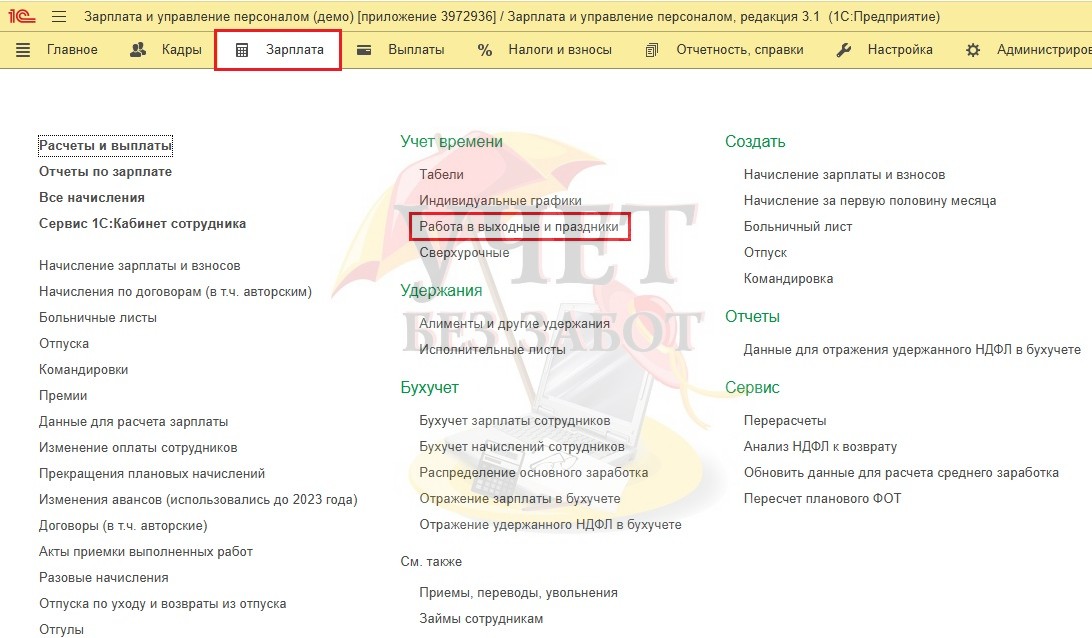Open the hamburger main menu icon
Image resolution: width=1092 pixels, height=638 pixels.
(x=58, y=17)
